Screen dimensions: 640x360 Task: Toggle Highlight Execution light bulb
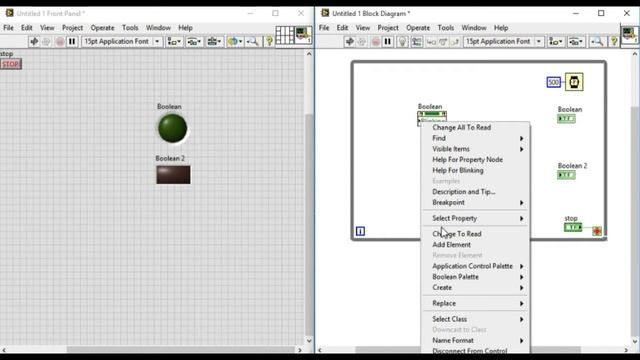click(x=402, y=42)
